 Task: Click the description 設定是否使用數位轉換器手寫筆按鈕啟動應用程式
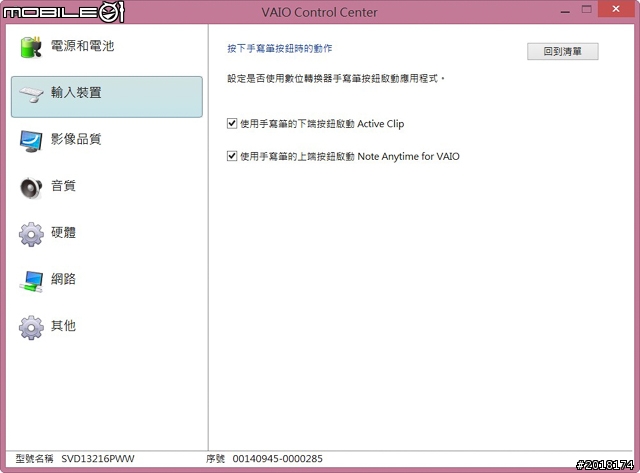335,78
